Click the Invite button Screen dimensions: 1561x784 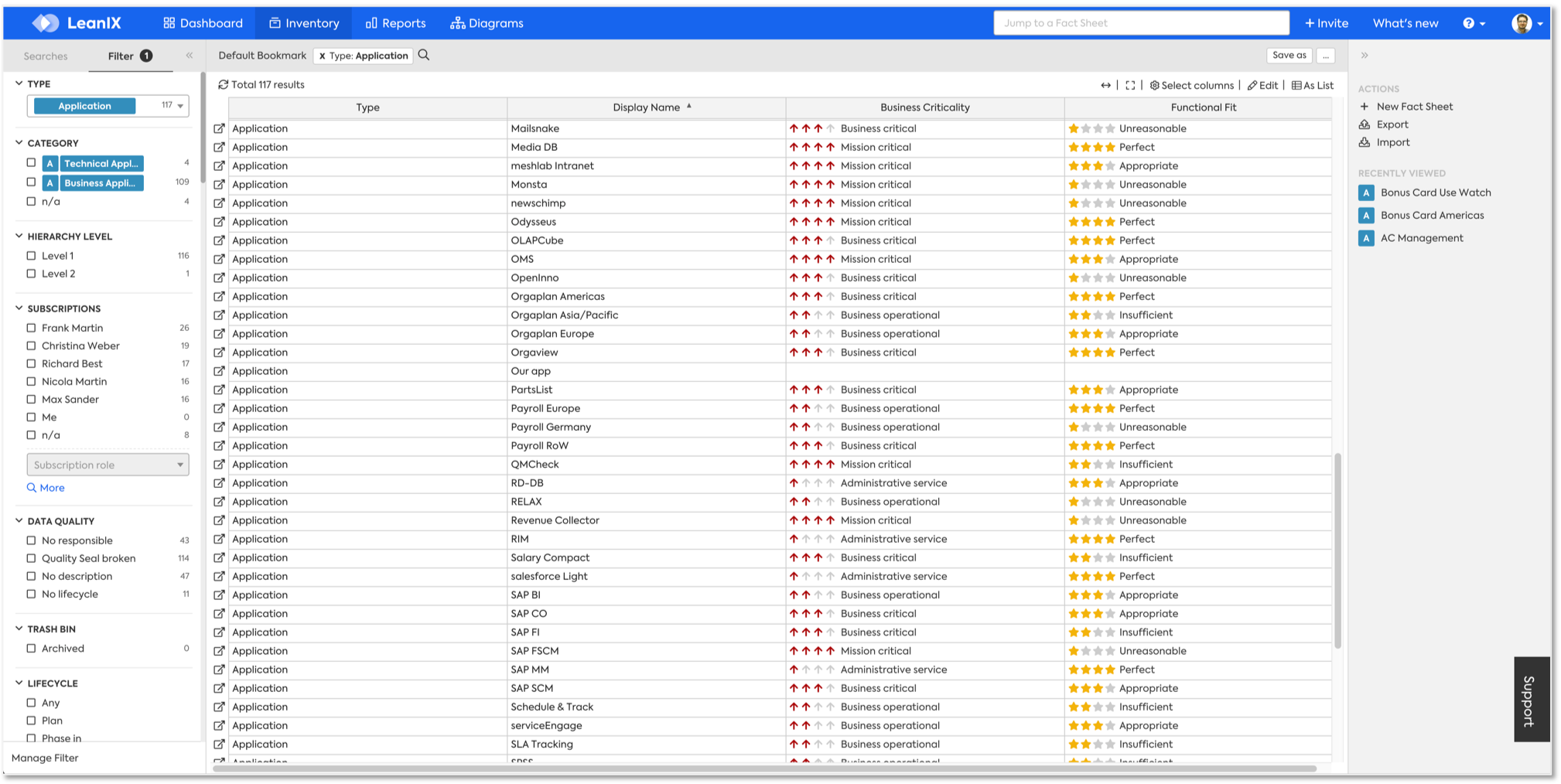click(x=1327, y=23)
